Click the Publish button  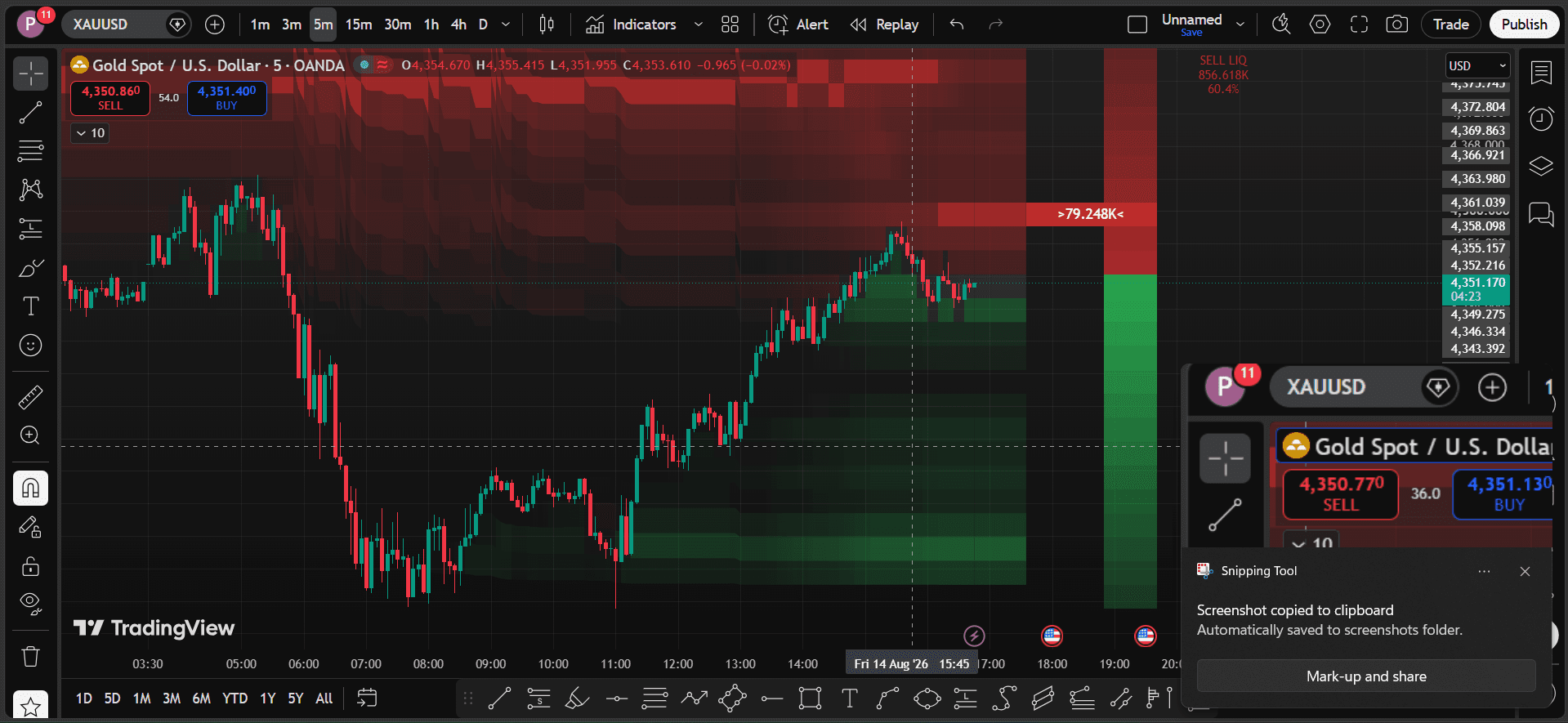point(1524,25)
